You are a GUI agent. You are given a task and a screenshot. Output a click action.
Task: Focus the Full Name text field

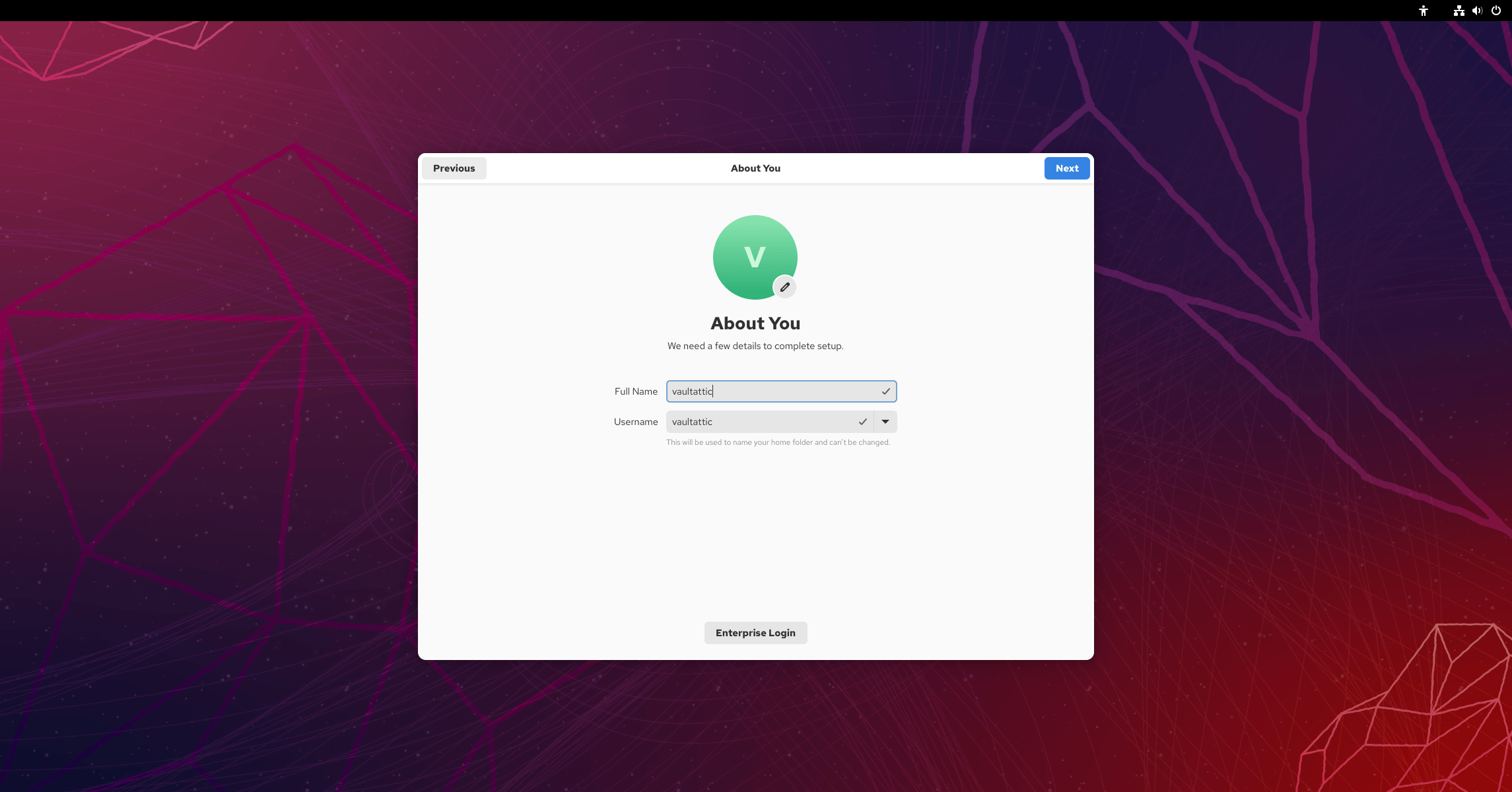point(781,391)
